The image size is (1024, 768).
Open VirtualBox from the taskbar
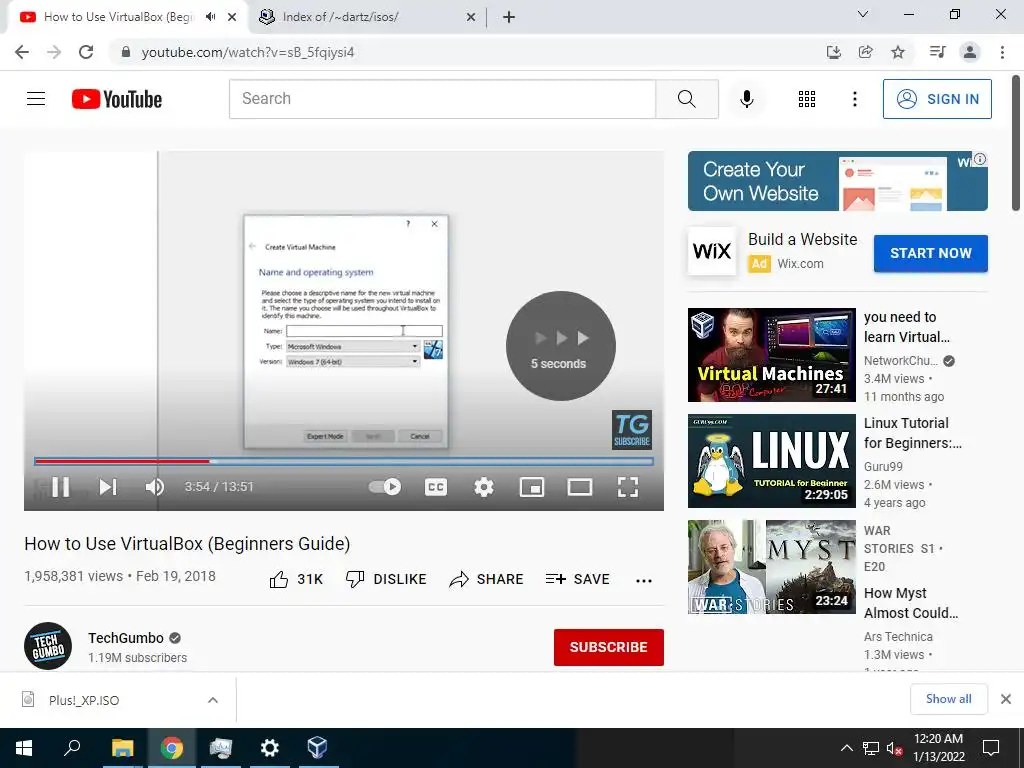[317, 748]
